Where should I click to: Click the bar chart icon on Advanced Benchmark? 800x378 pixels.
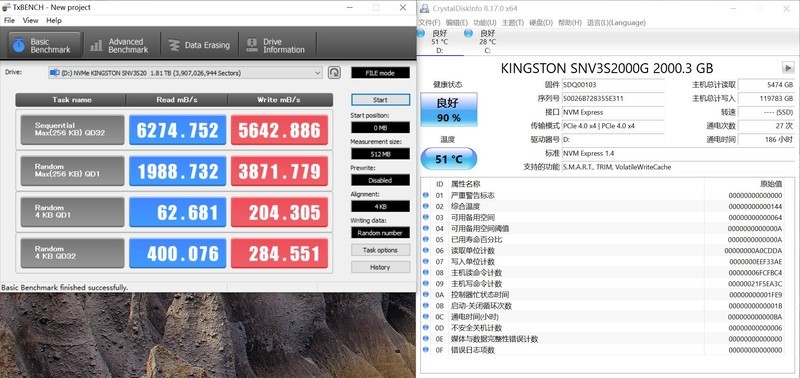(x=96, y=45)
